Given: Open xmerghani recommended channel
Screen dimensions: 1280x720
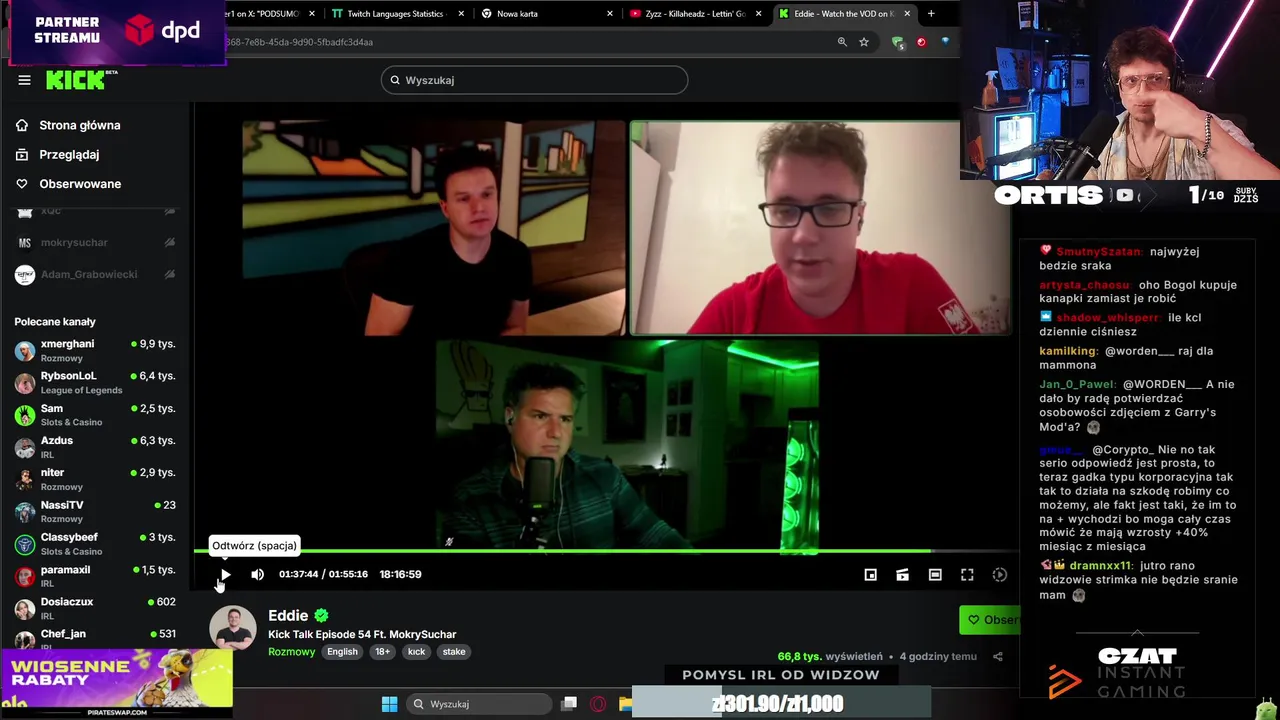Looking at the screenshot, I should pyautogui.click(x=95, y=350).
